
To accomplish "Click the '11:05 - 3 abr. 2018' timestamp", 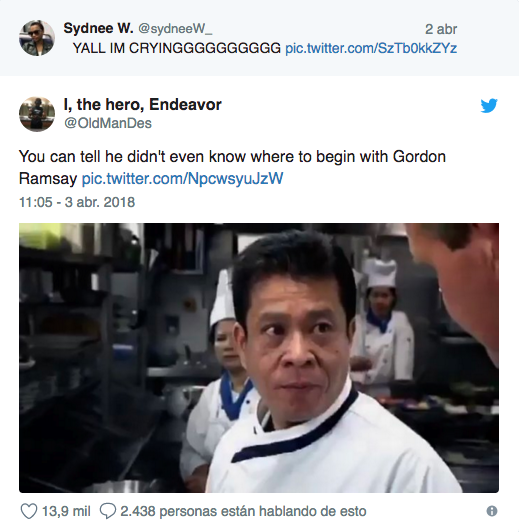I will (77, 202).
